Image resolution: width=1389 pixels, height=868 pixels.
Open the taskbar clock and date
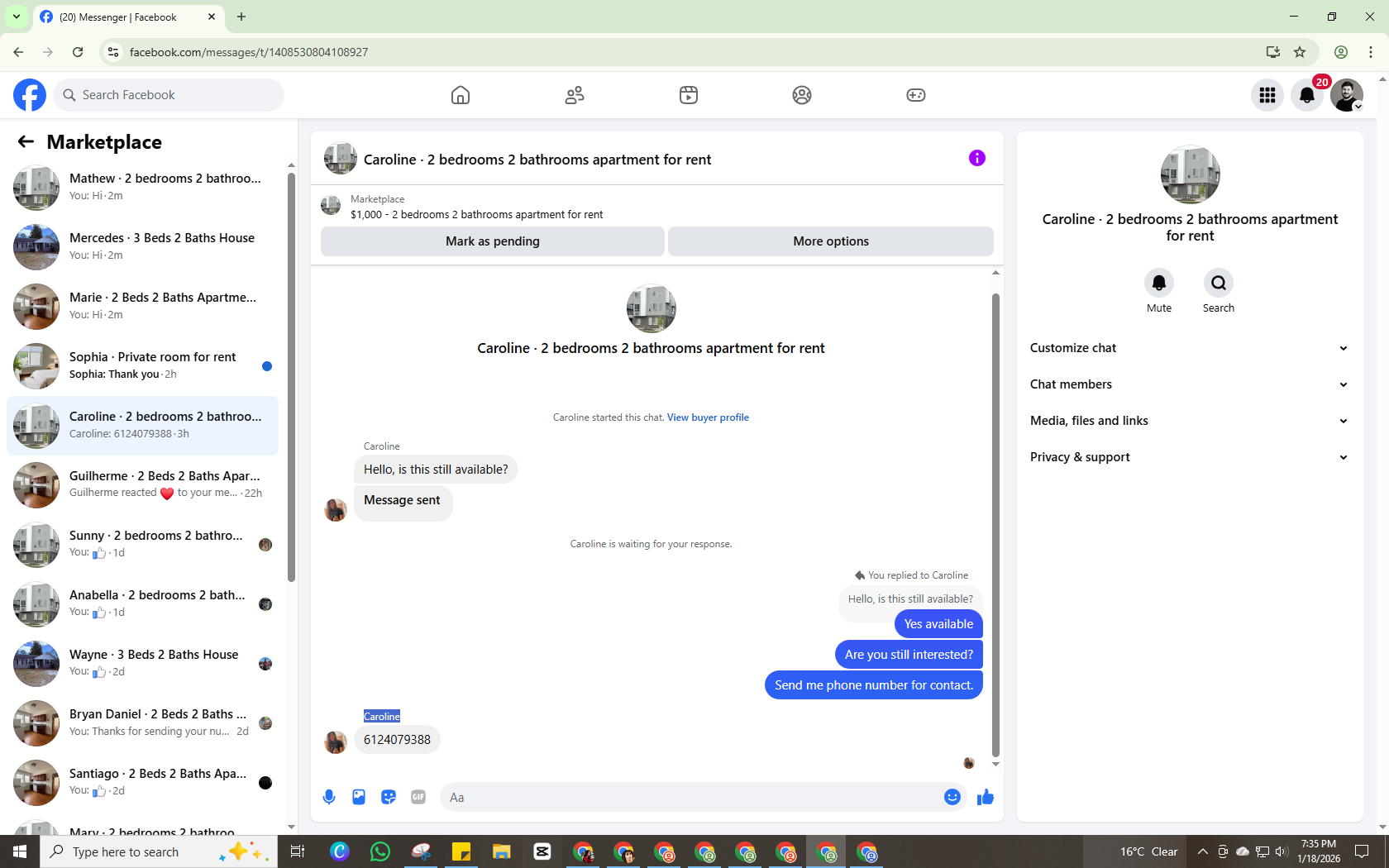tap(1319, 851)
